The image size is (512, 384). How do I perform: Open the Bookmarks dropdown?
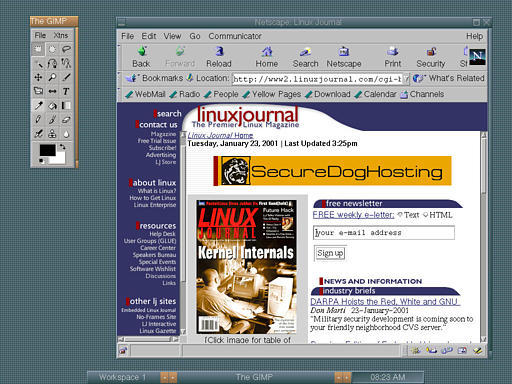[x=154, y=78]
